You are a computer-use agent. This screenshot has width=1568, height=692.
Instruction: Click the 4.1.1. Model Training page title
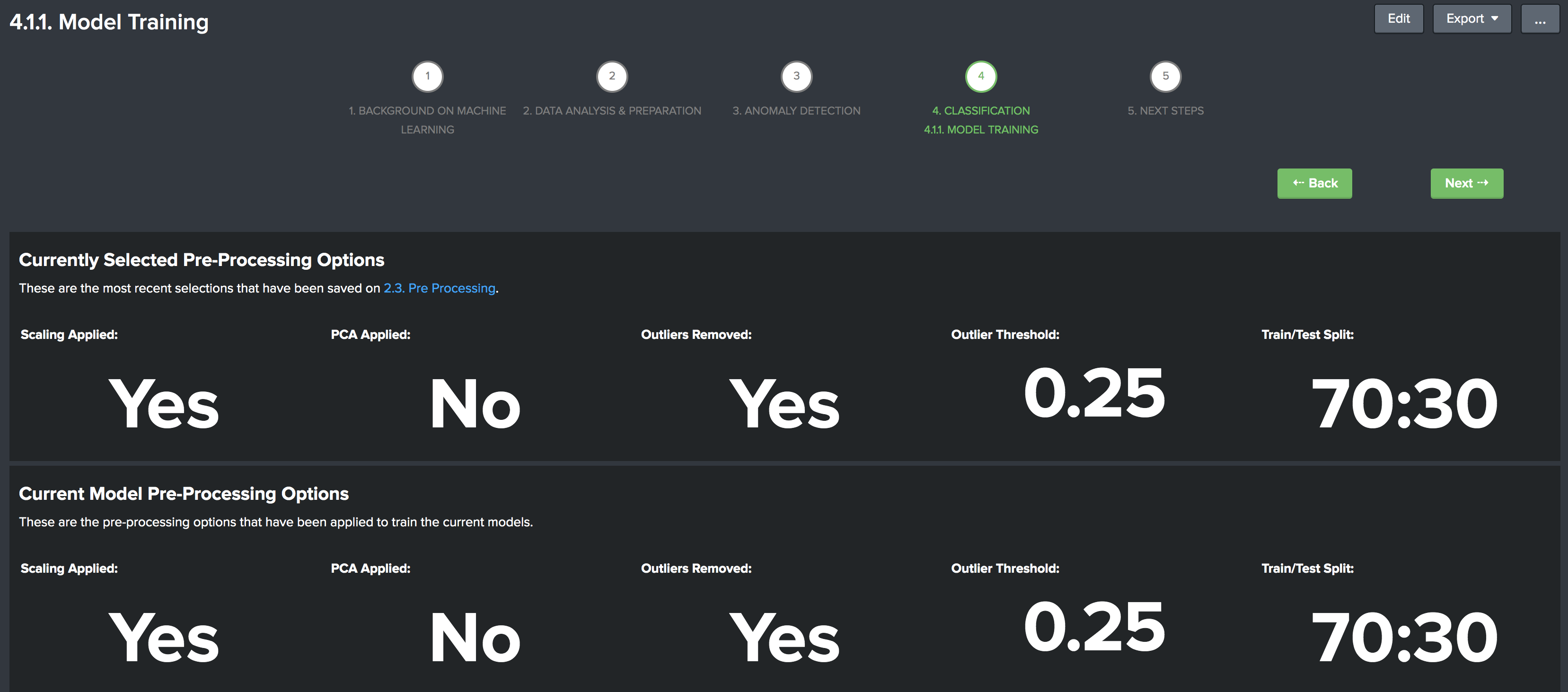109,22
